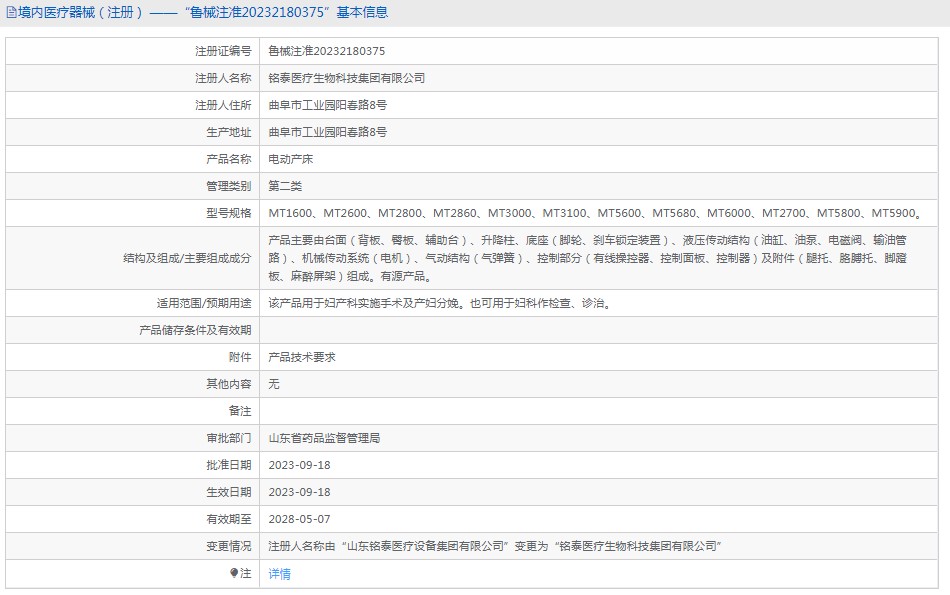Click the structure description starting 产品主要由台面
The height and width of the screenshot is (595, 950).
(588, 258)
